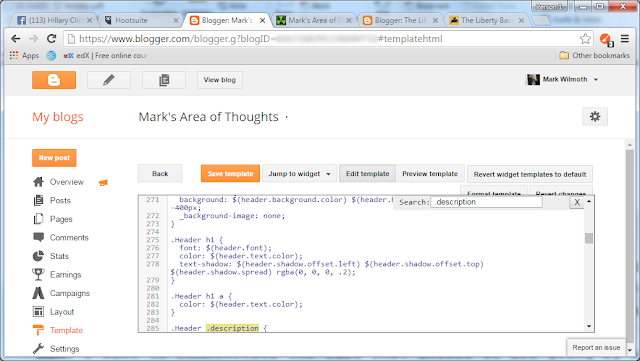Close the search box with X button
640x361 pixels.
[x=577, y=202]
